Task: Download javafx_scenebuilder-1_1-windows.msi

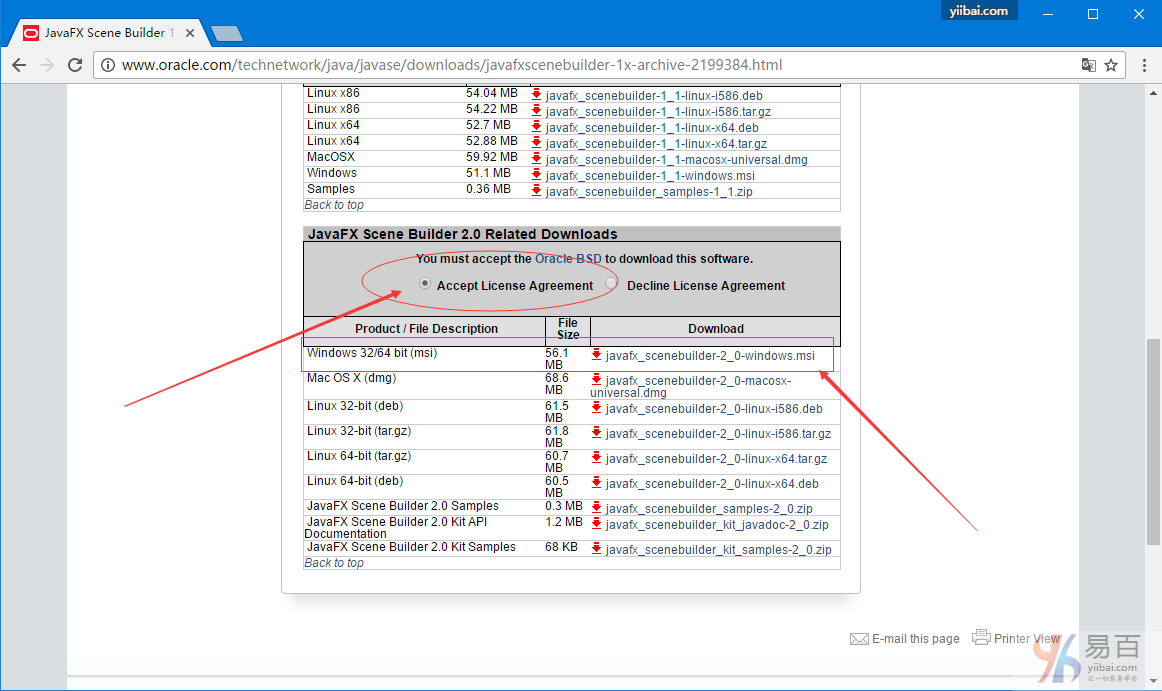Action: (x=650, y=175)
